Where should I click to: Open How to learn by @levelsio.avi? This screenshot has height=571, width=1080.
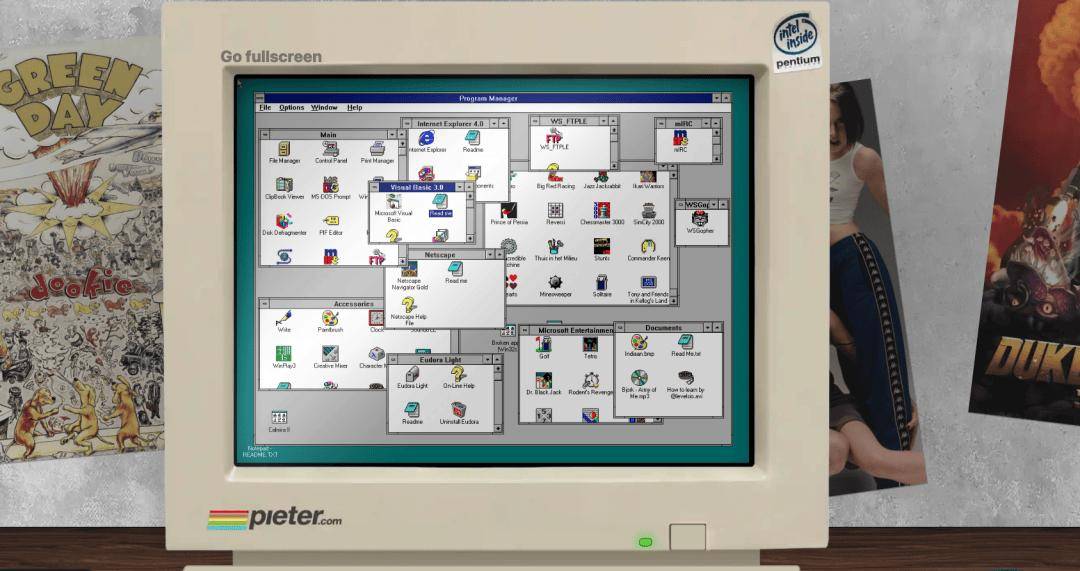685,384
